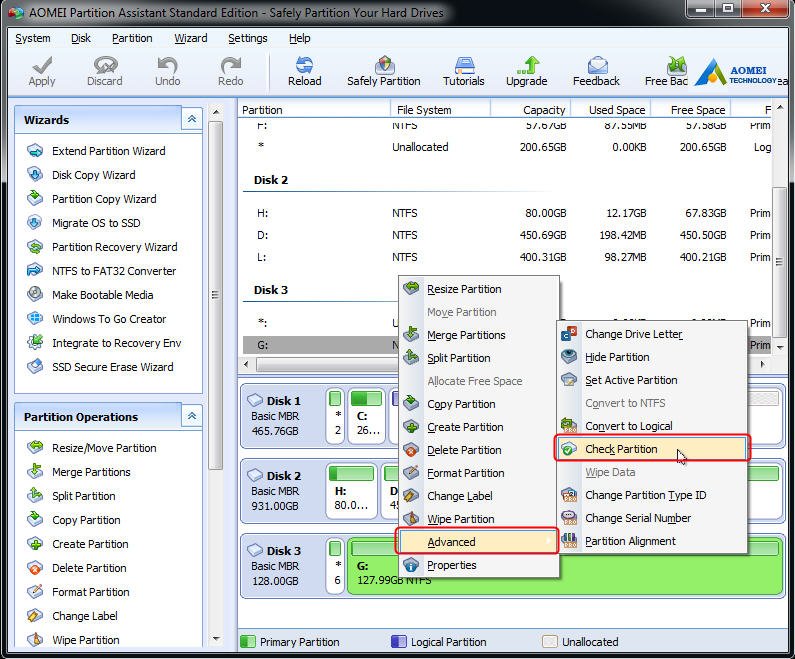Choose Wipe Partition from the context menu
The width and height of the screenshot is (795, 659).
(479, 519)
